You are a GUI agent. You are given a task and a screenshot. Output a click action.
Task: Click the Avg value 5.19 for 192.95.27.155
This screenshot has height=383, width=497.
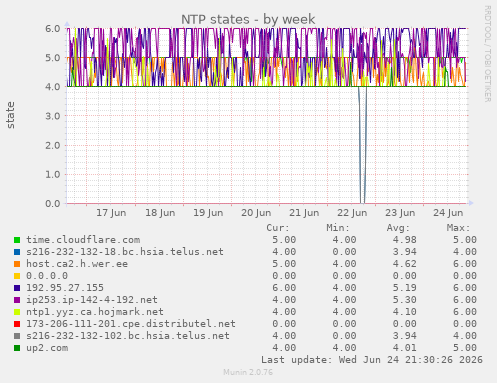coord(404,288)
